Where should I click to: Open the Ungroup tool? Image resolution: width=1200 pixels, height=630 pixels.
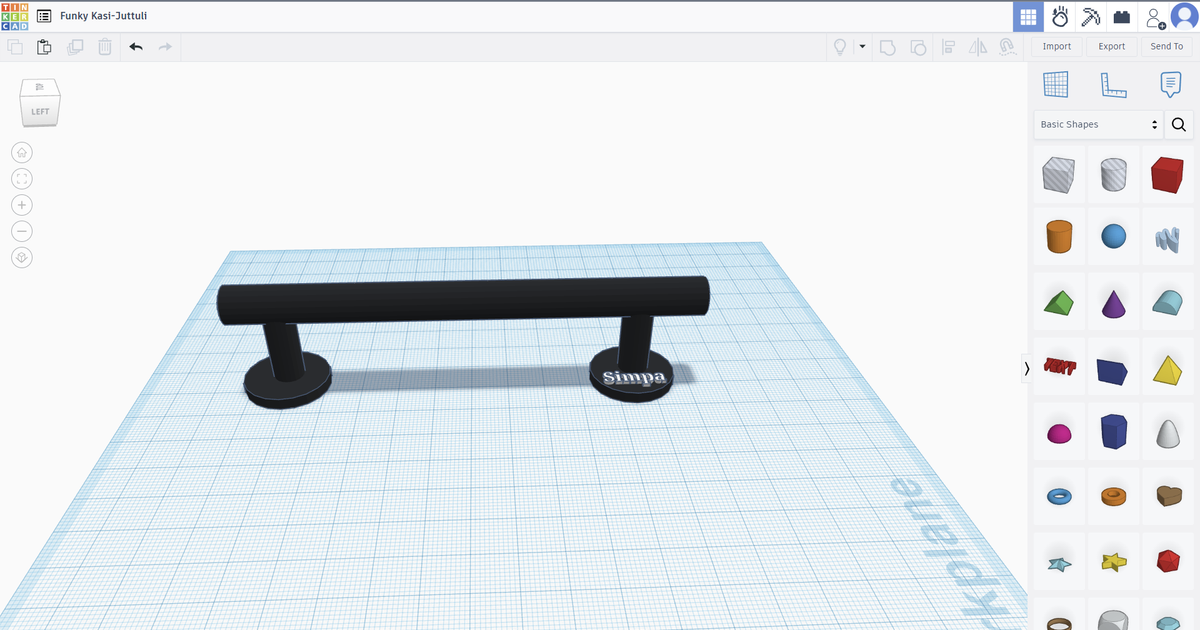[x=918, y=46]
